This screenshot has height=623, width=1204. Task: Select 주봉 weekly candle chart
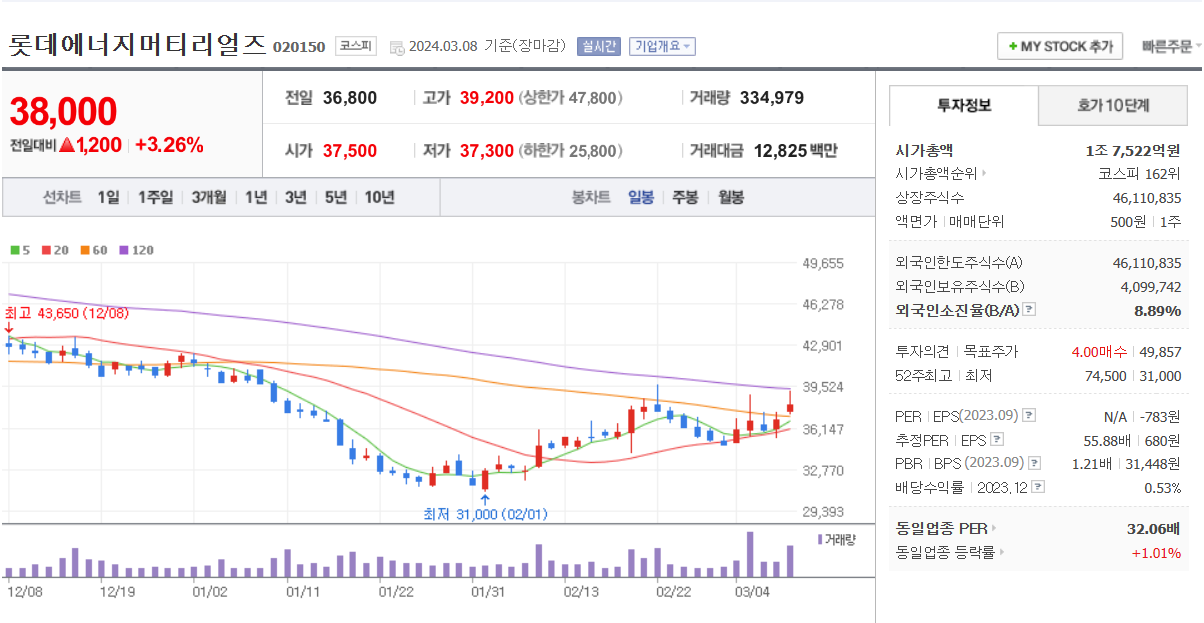[685, 197]
